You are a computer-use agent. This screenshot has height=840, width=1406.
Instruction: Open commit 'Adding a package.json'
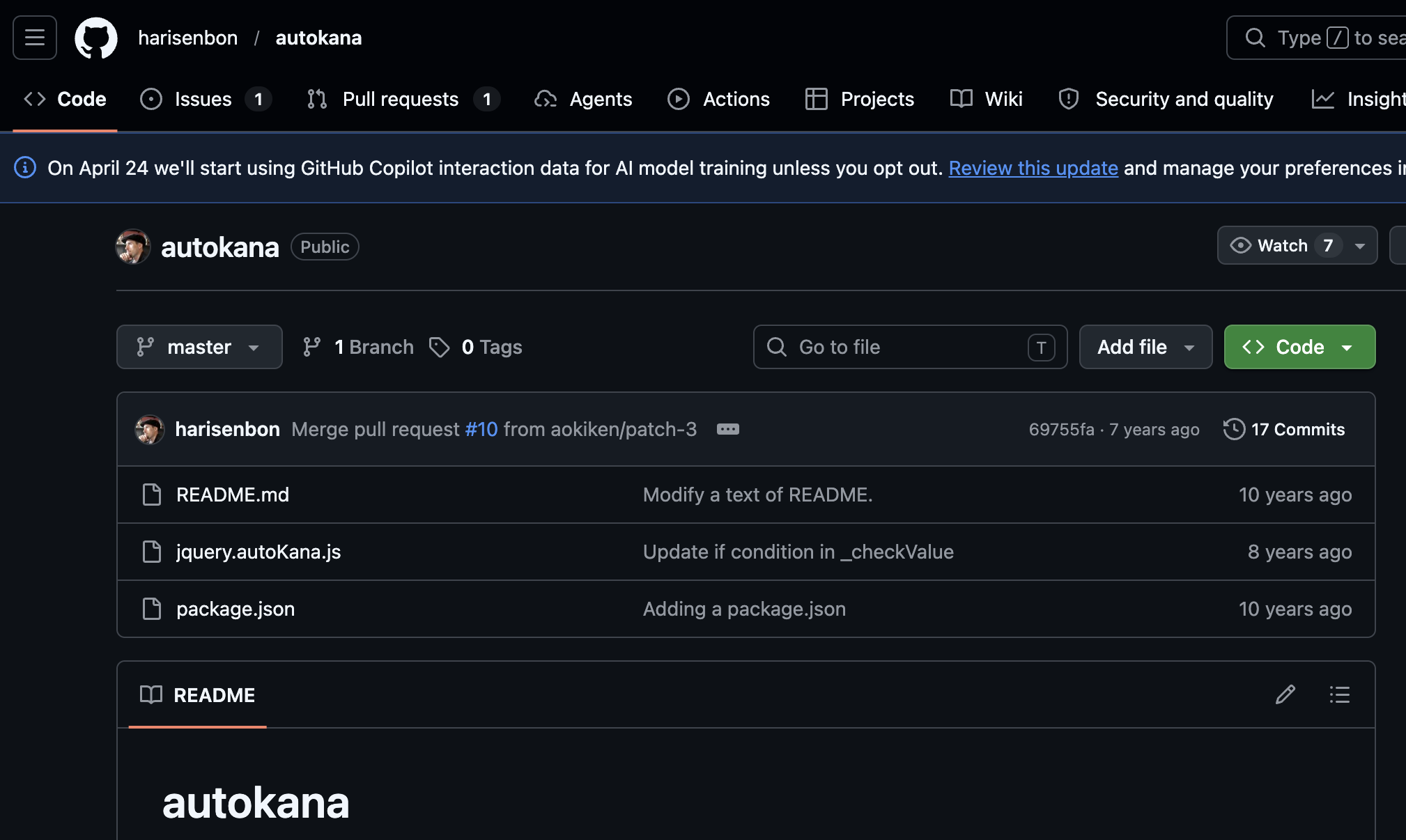(744, 609)
